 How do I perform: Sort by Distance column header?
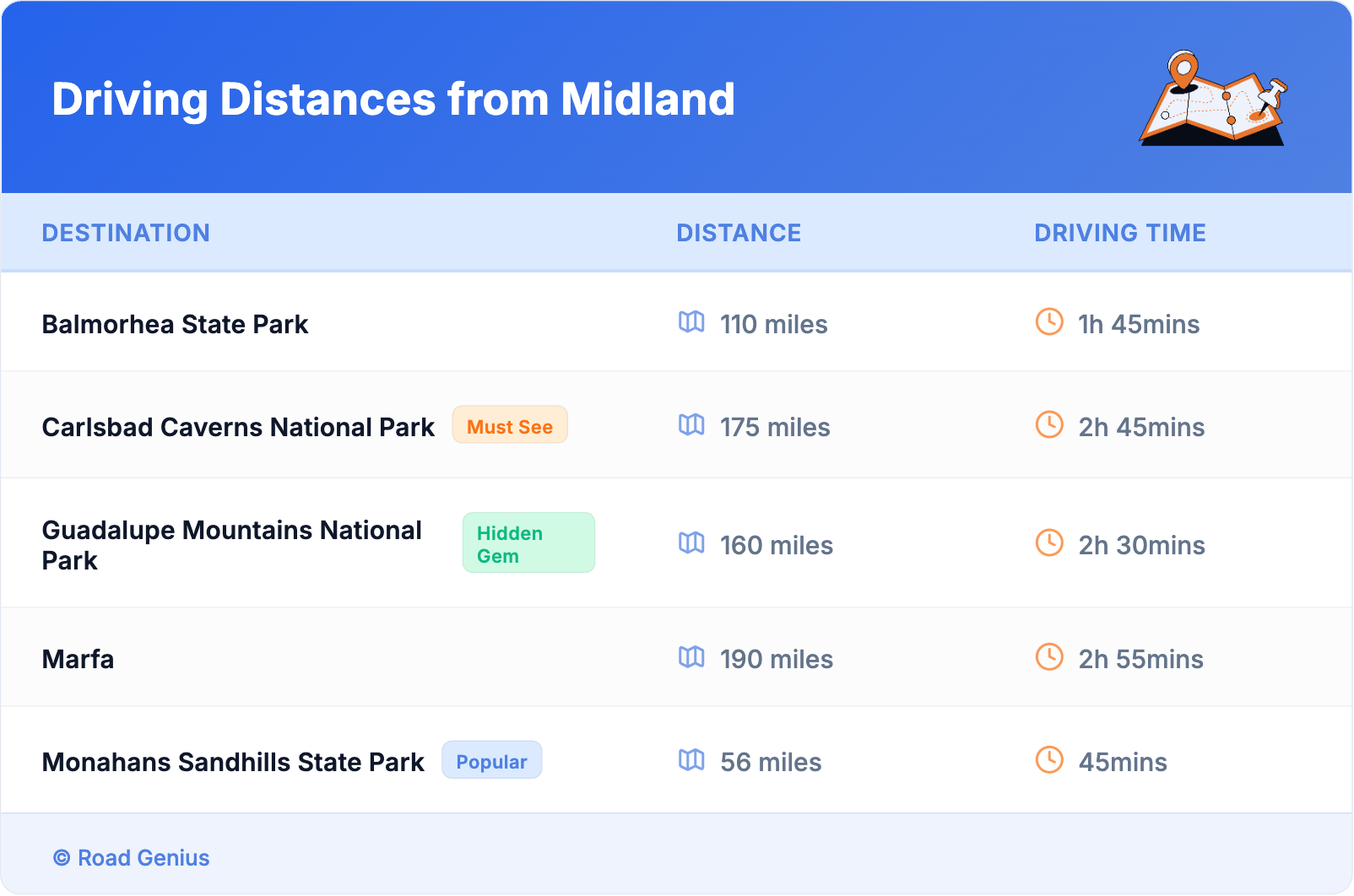(739, 233)
